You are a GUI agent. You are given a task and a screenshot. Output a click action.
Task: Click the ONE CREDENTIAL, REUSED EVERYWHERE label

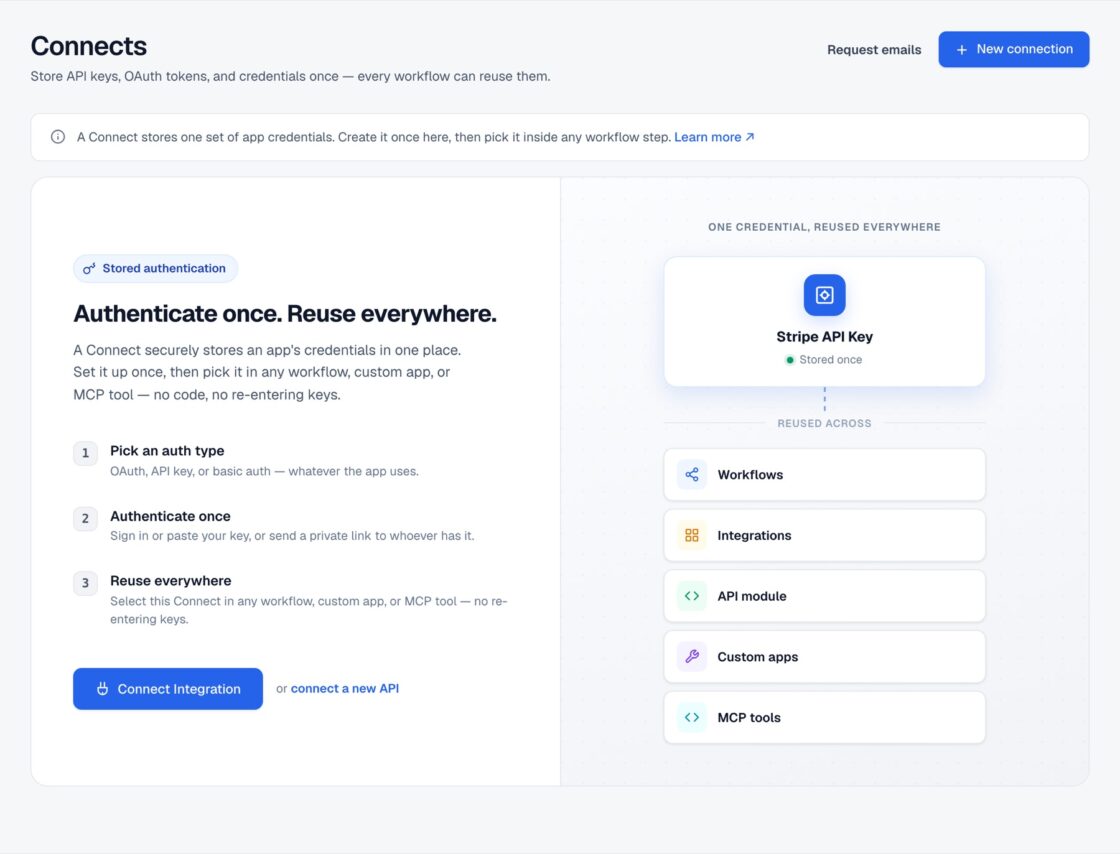[x=824, y=227]
